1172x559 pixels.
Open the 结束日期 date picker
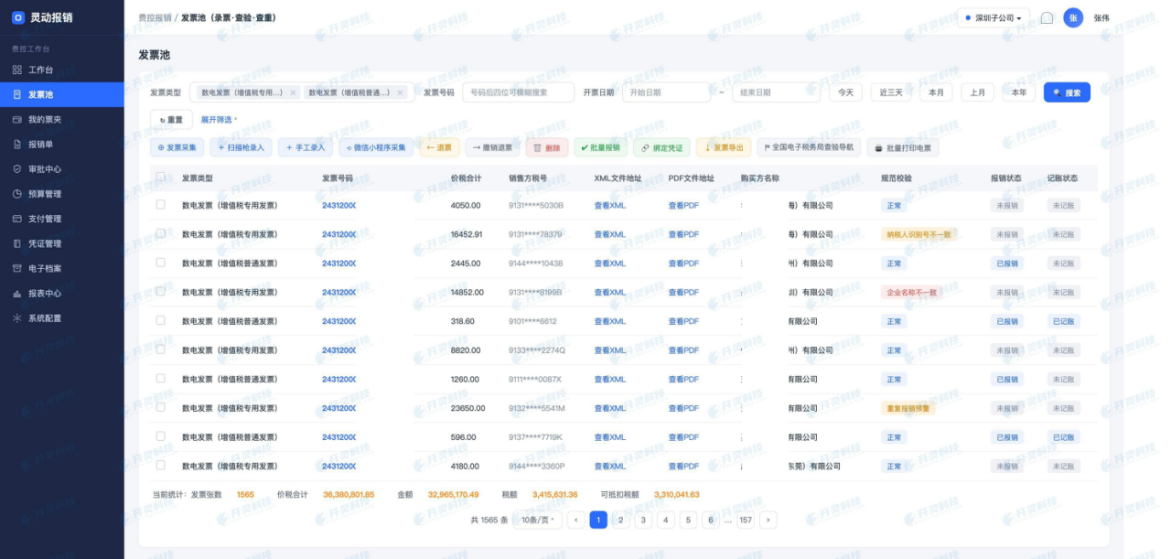coord(776,93)
